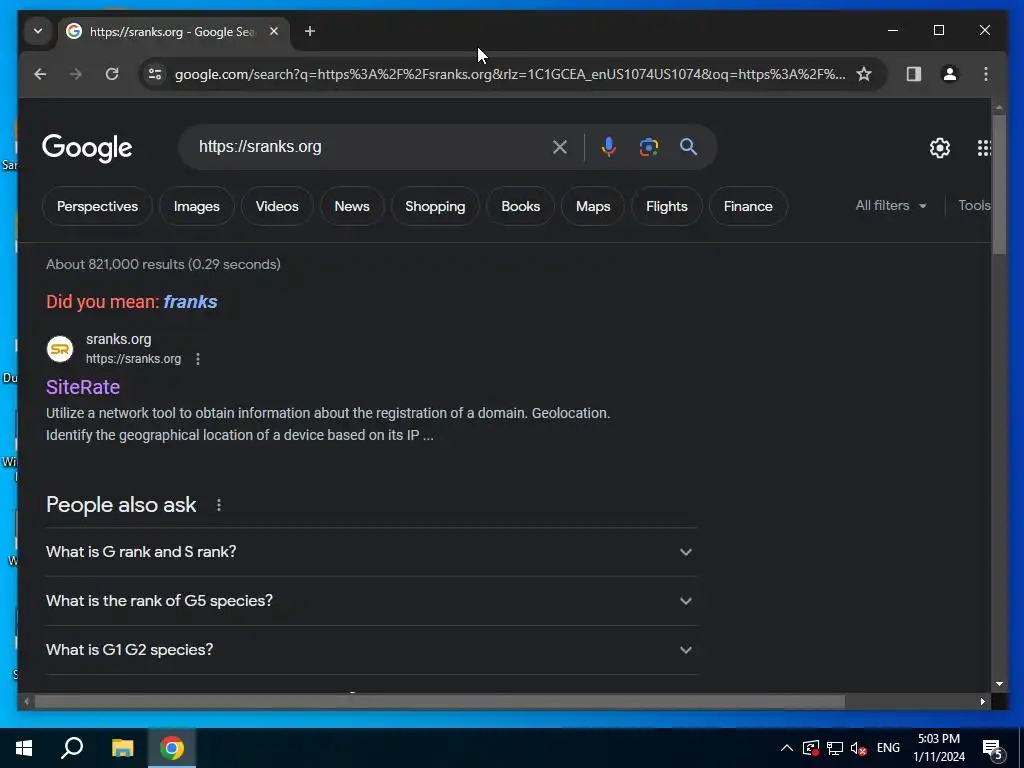Go back to the previous page
1024x768 pixels.
click(40, 74)
